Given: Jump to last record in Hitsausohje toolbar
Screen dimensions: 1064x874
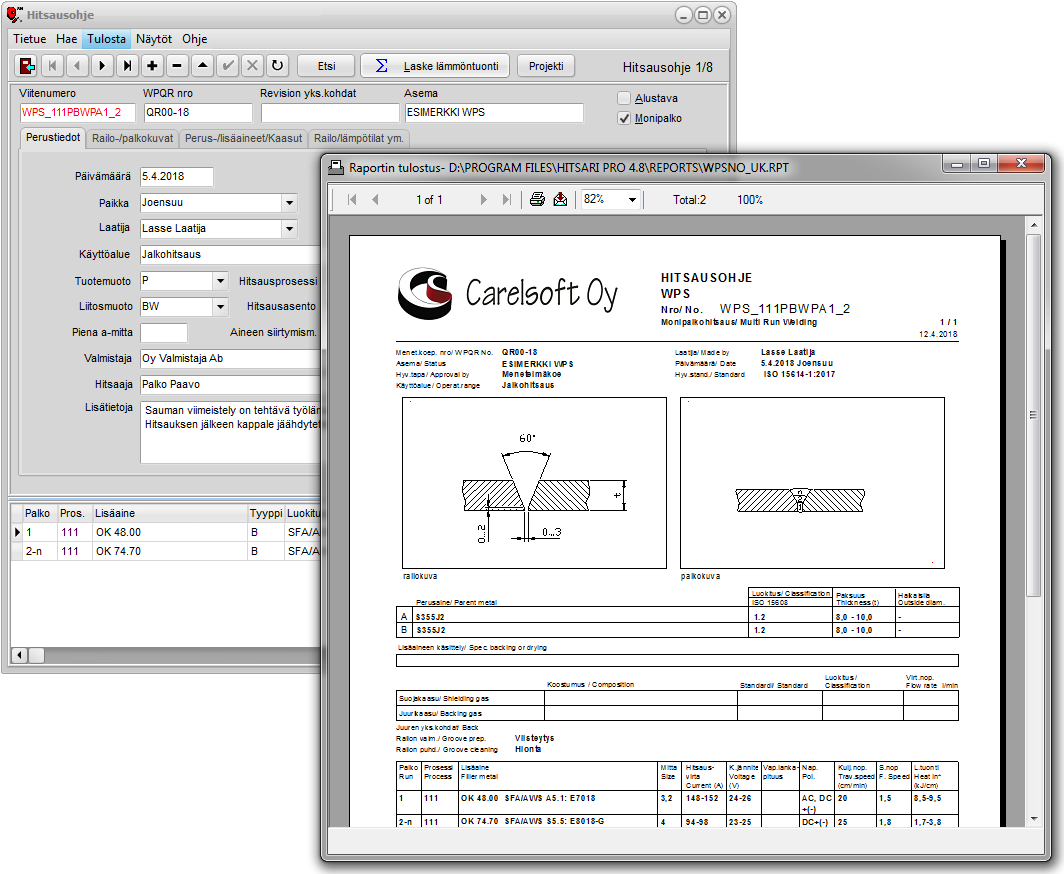Looking at the screenshot, I should 127,66.
